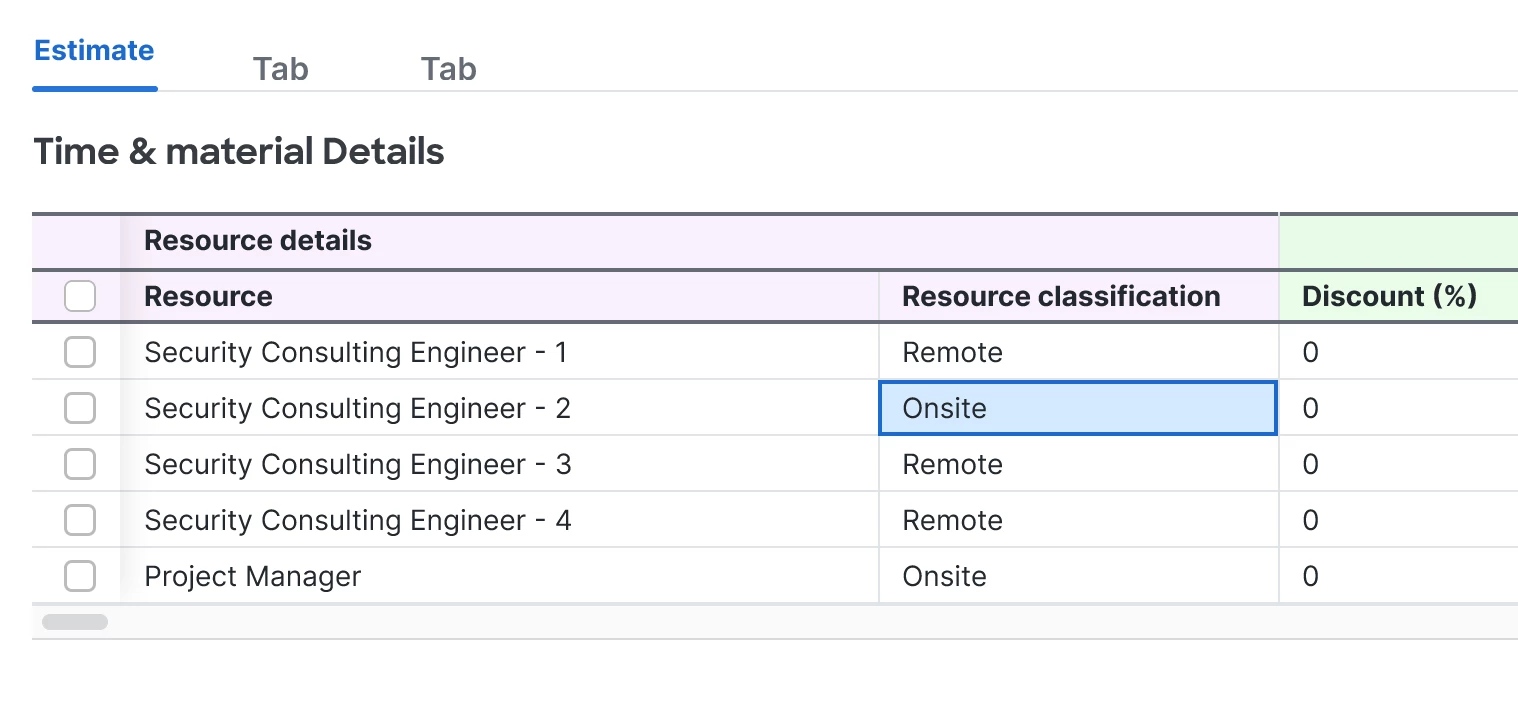Open the second Tab label
Viewport: 1518px width, 720px height.
pyautogui.click(x=280, y=69)
